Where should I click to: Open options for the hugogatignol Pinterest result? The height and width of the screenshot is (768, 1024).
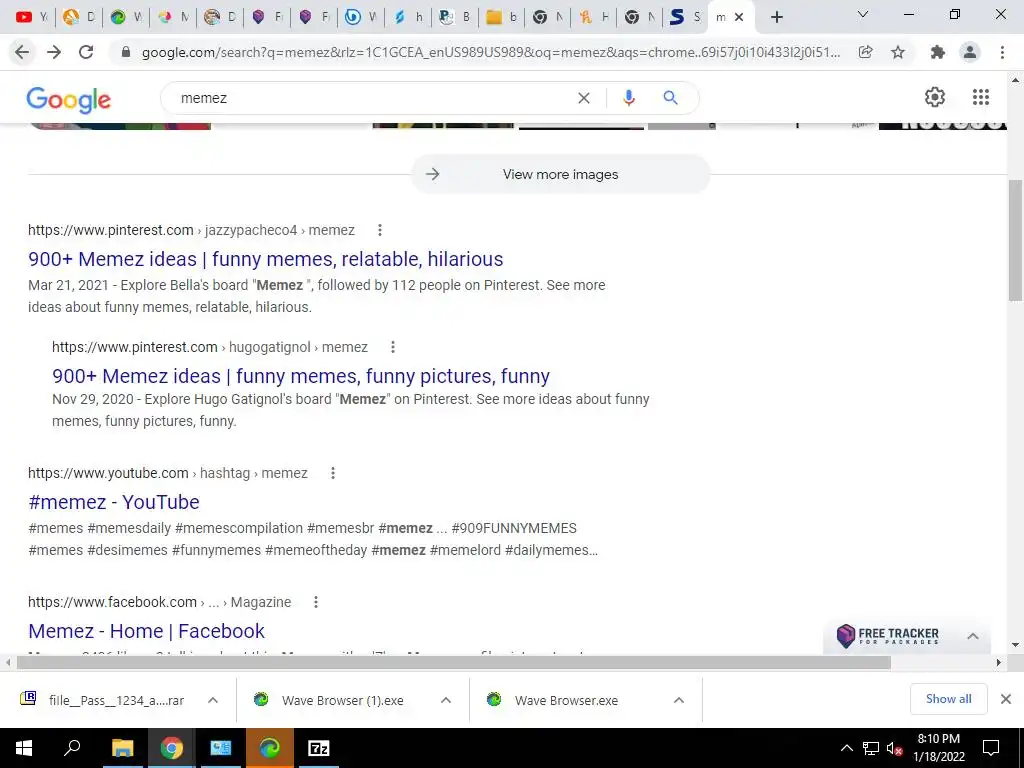pos(392,347)
